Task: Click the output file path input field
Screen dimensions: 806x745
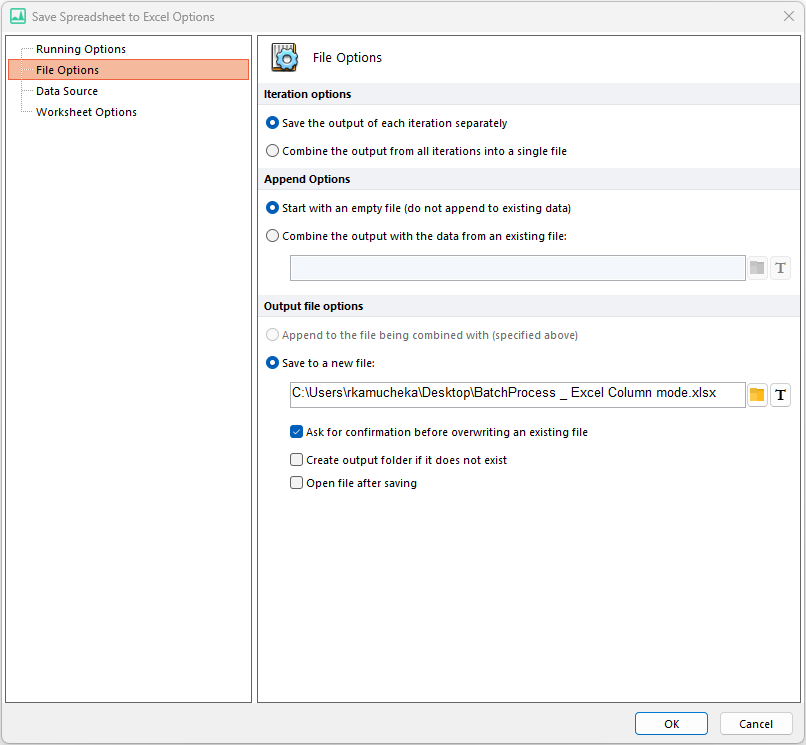Action: click(518, 395)
